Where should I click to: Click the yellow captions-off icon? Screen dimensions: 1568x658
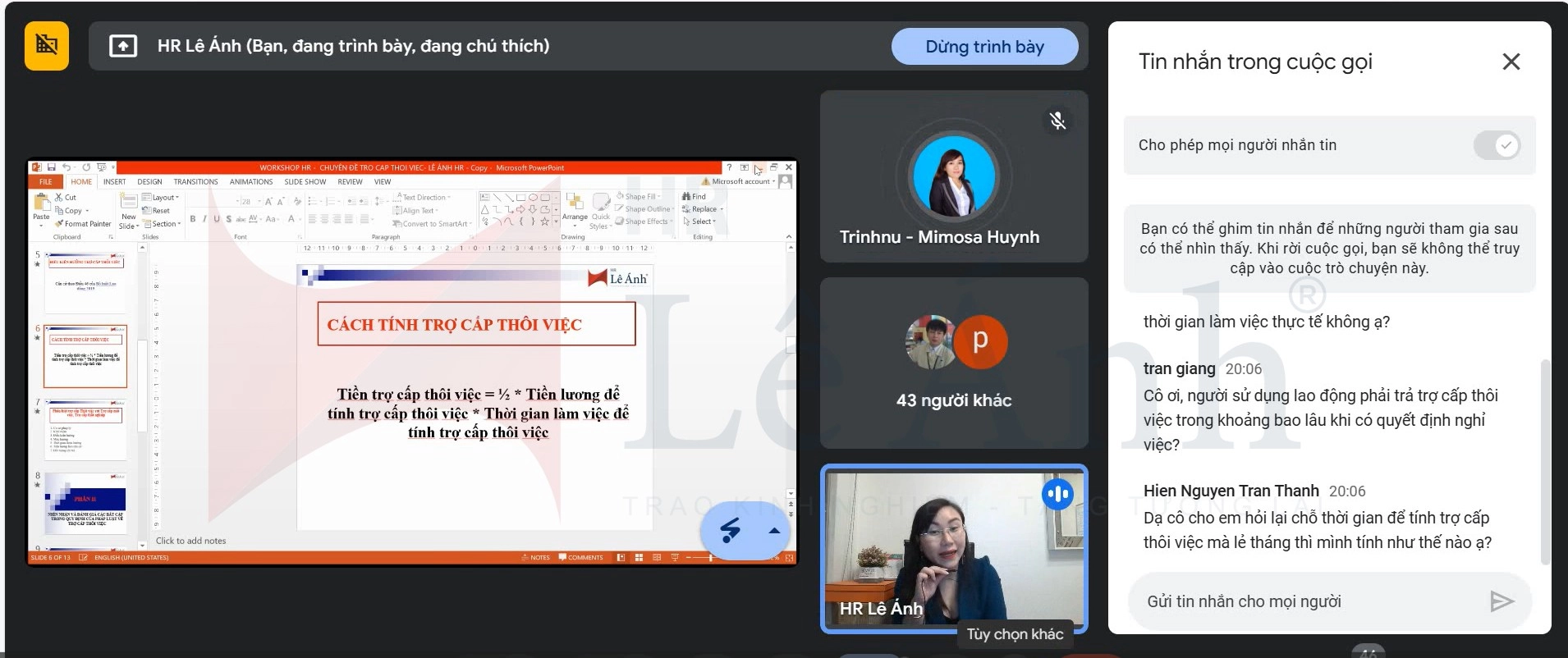(x=47, y=46)
